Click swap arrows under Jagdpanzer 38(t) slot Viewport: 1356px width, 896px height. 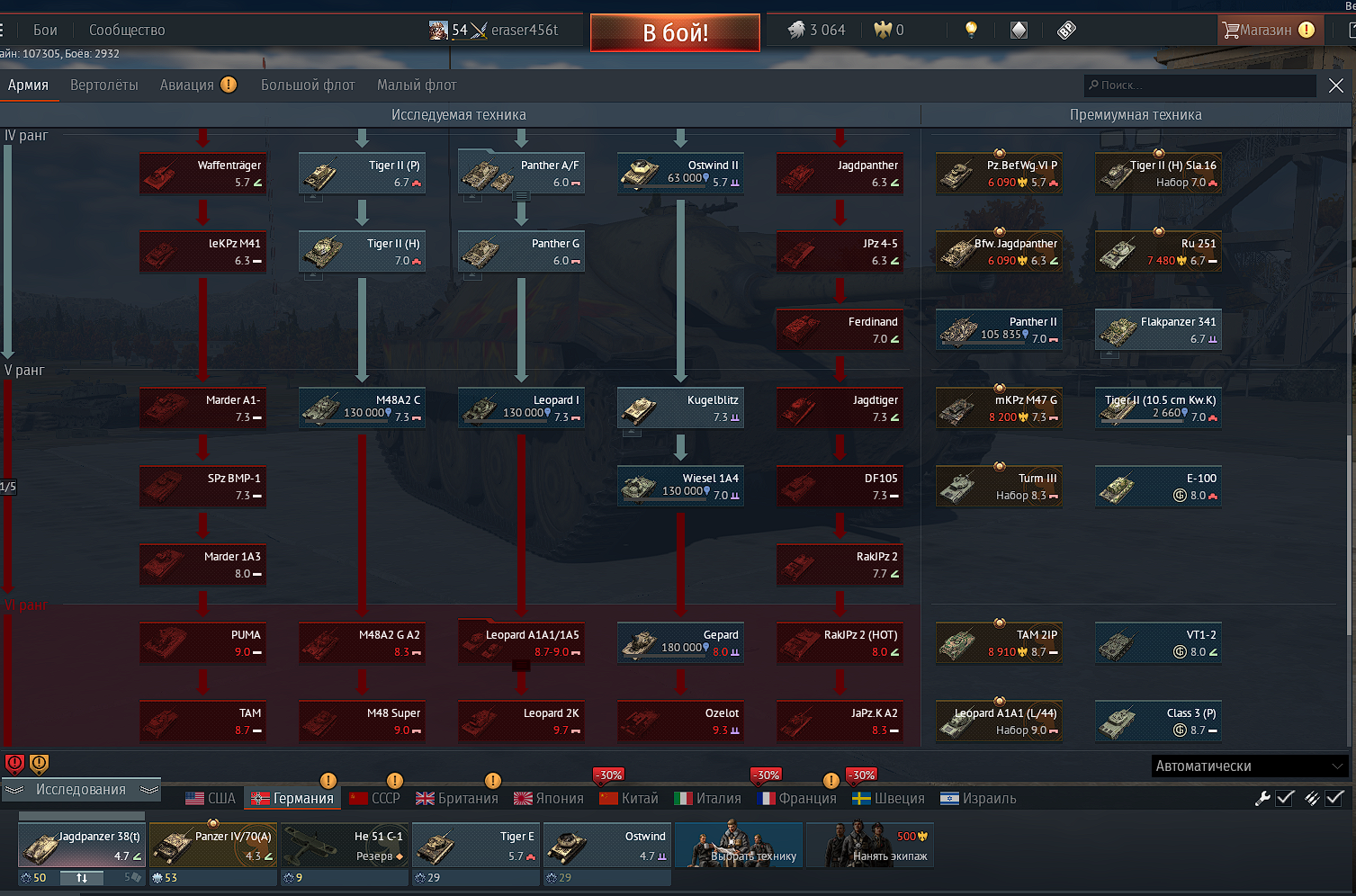[x=82, y=877]
